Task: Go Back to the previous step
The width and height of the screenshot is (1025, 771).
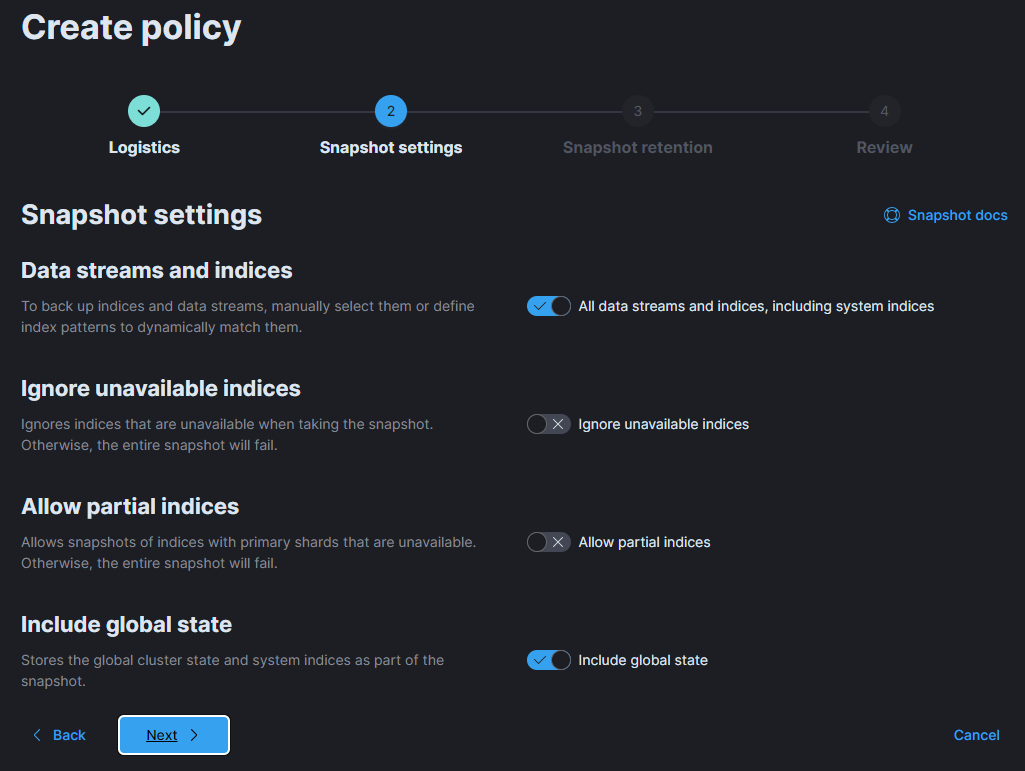Action: [59, 735]
